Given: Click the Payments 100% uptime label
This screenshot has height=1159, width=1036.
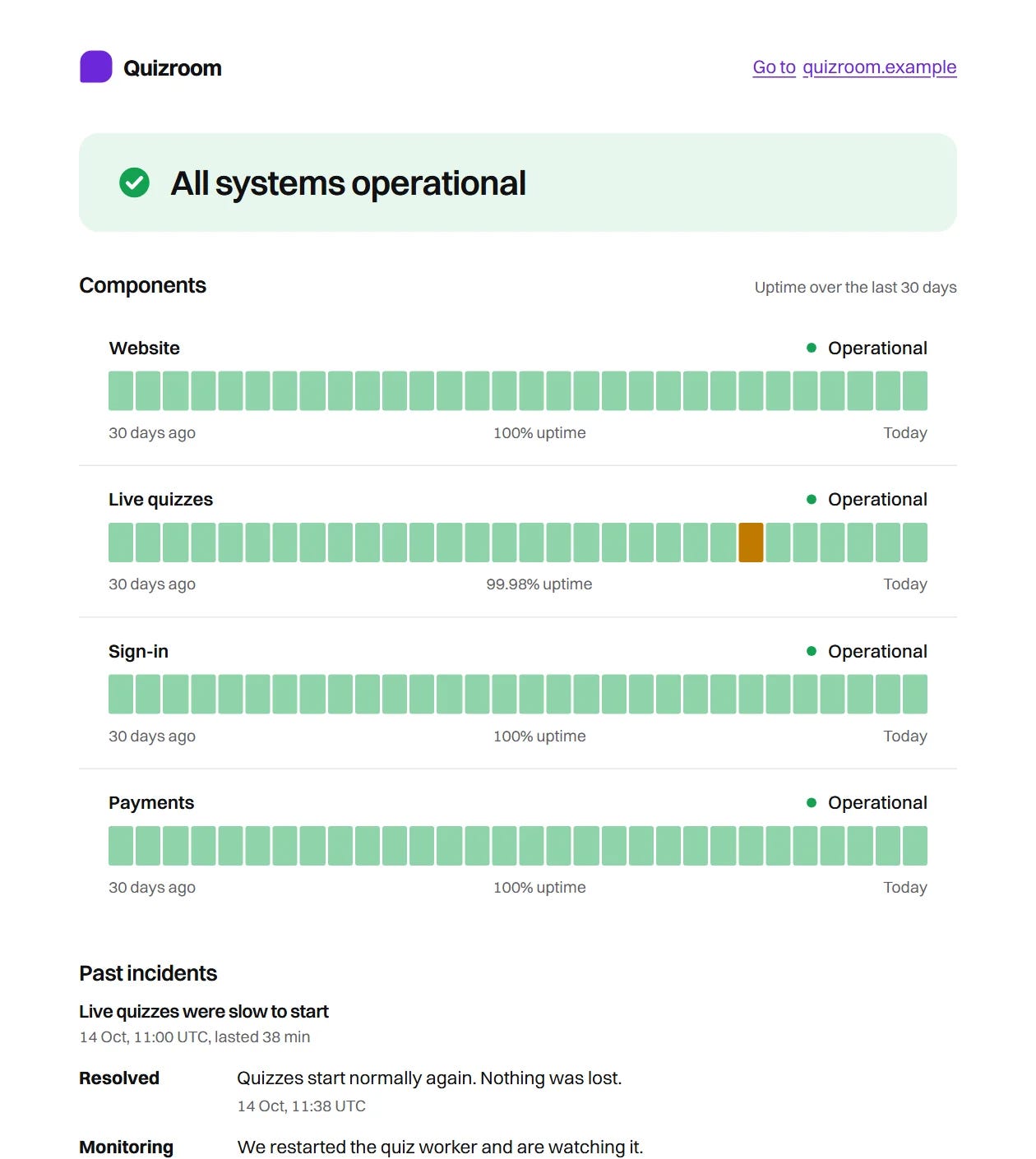Looking at the screenshot, I should click(539, 887).
